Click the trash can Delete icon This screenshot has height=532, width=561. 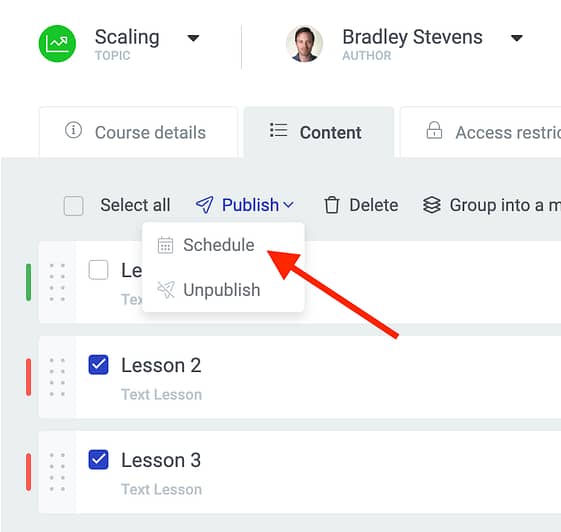[x=332, y=205]
